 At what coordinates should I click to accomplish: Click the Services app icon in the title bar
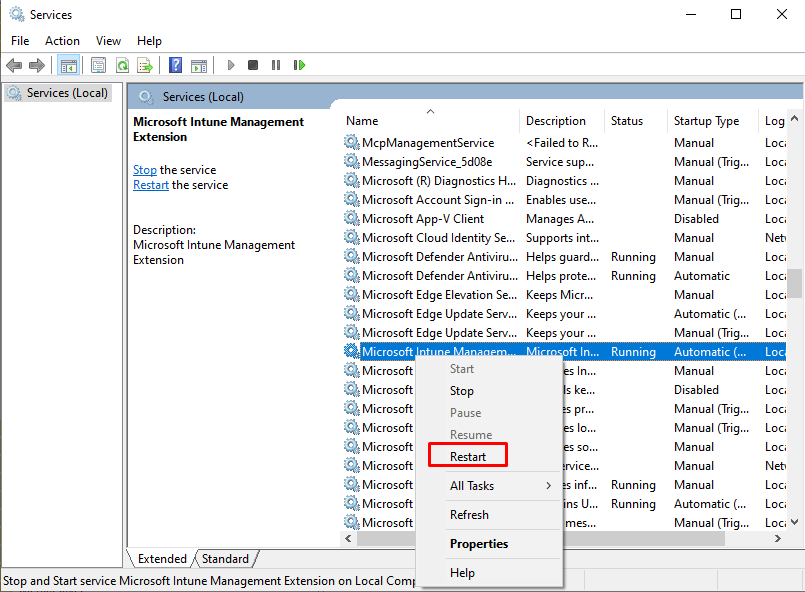(x=16, y=14)
